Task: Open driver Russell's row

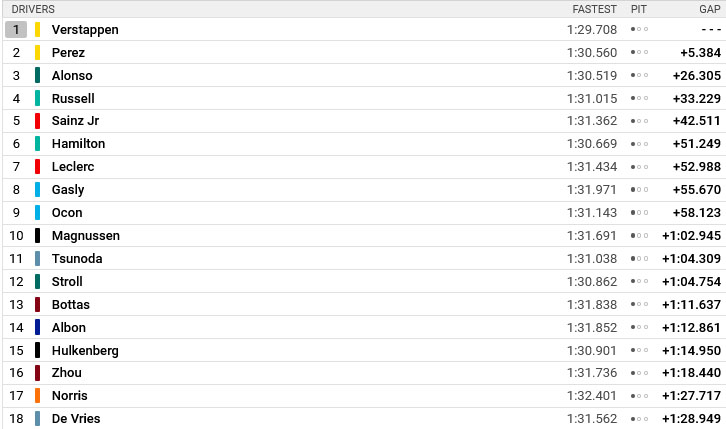Action: click(x=364, y=98)
